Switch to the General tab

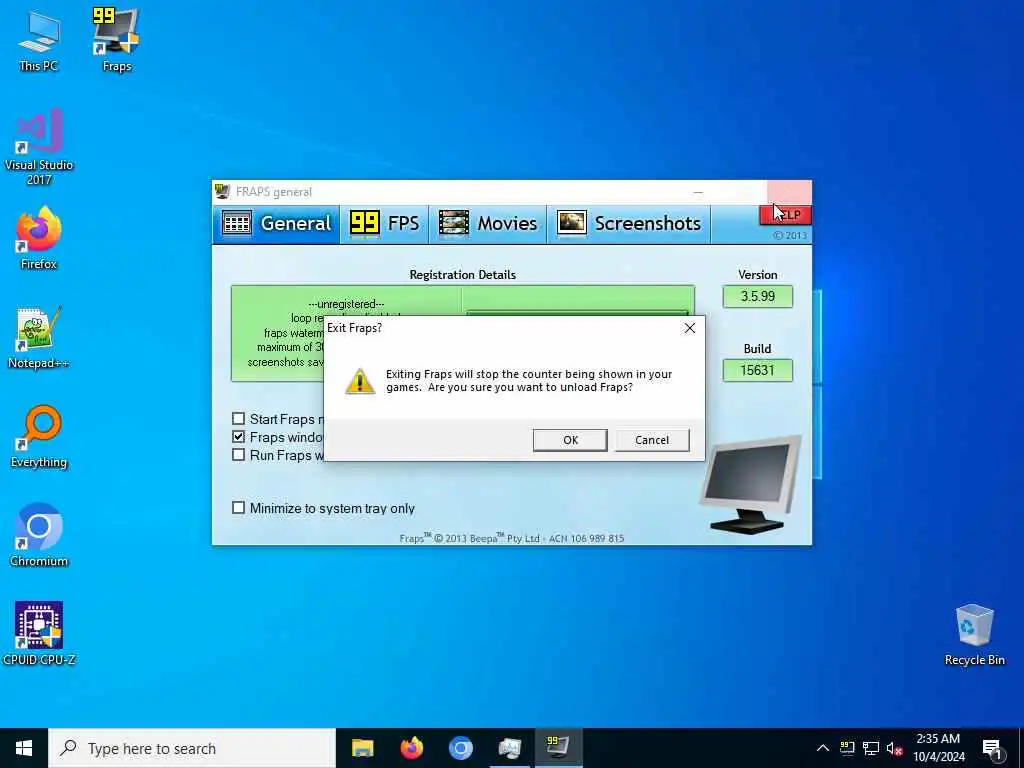click(x=276, y=223)
